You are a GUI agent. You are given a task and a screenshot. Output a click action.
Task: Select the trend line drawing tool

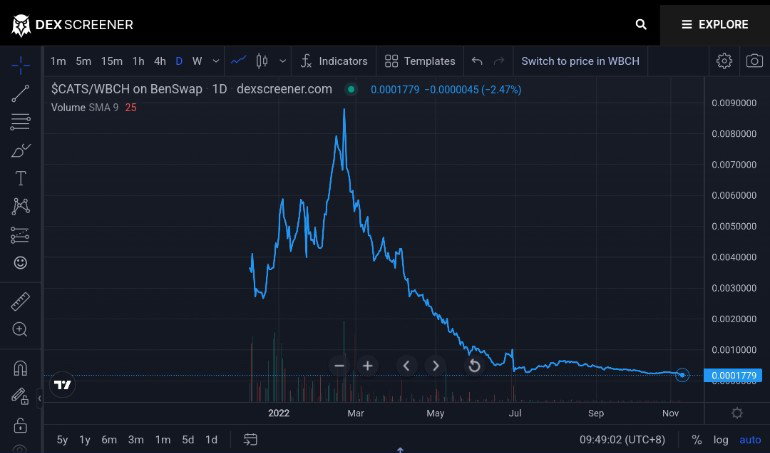[20, 93]
